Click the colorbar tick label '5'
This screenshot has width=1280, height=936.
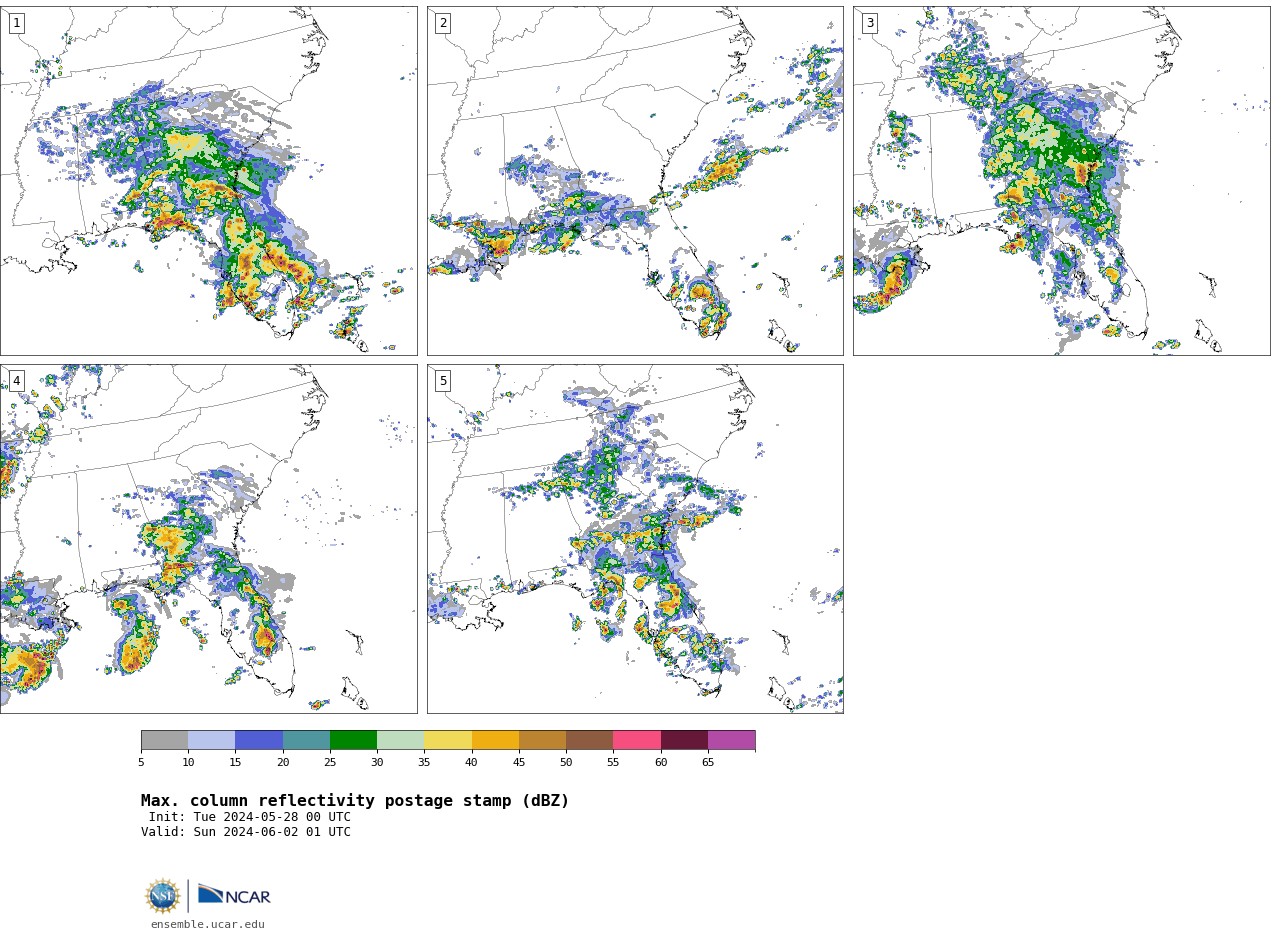[x=141, y=762]
